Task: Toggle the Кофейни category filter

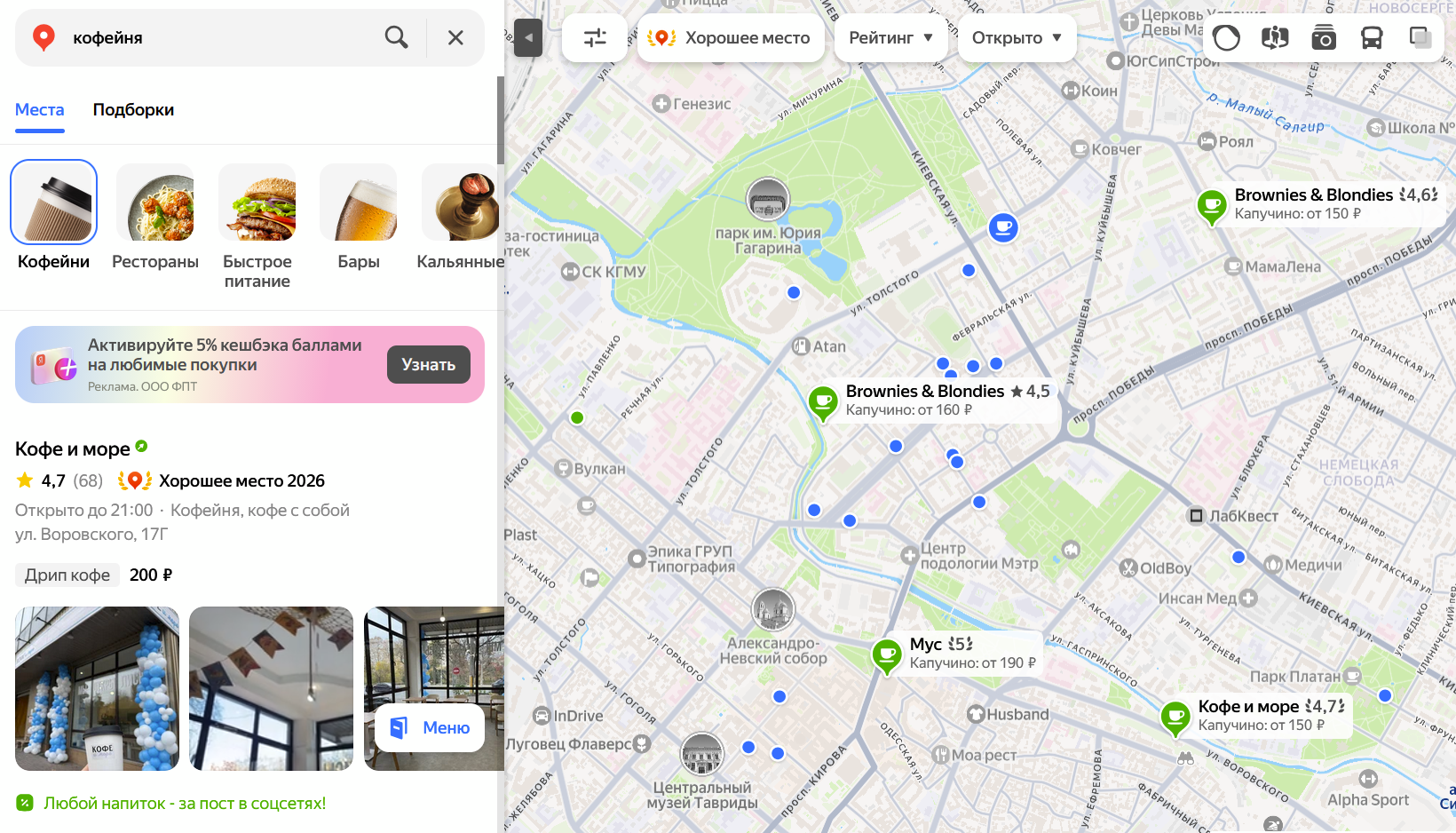Action: pyautogui.click(x=53, y=216)
